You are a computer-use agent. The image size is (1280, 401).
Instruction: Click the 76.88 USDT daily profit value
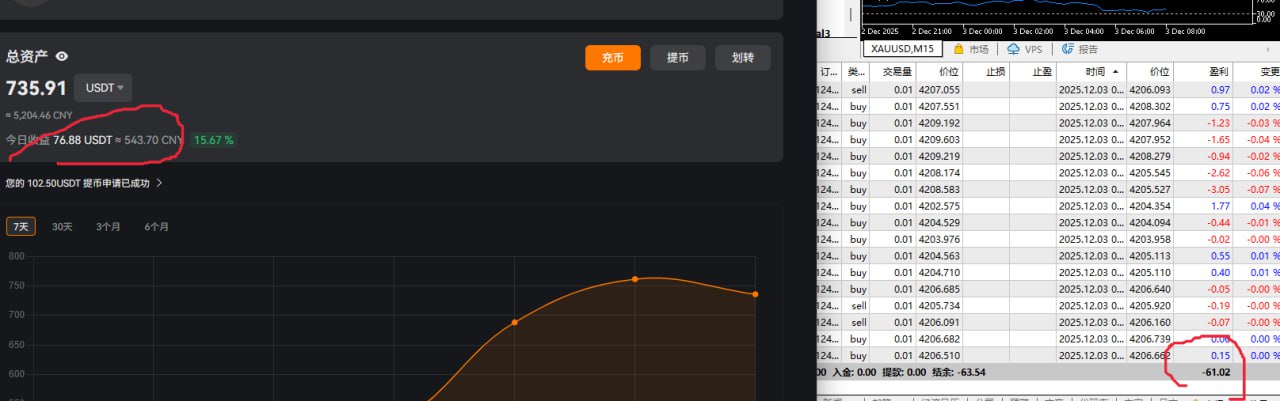pyautogui.click(x=82, y=140)
